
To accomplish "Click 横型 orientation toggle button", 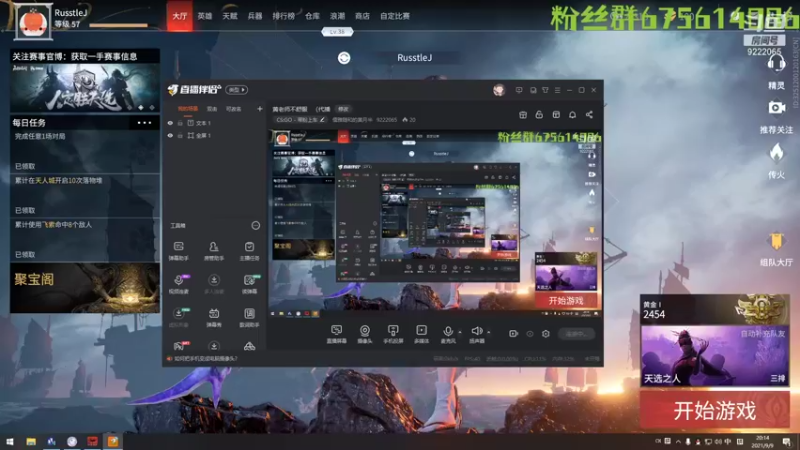I will pyautogui.click(x=237, y=90).
